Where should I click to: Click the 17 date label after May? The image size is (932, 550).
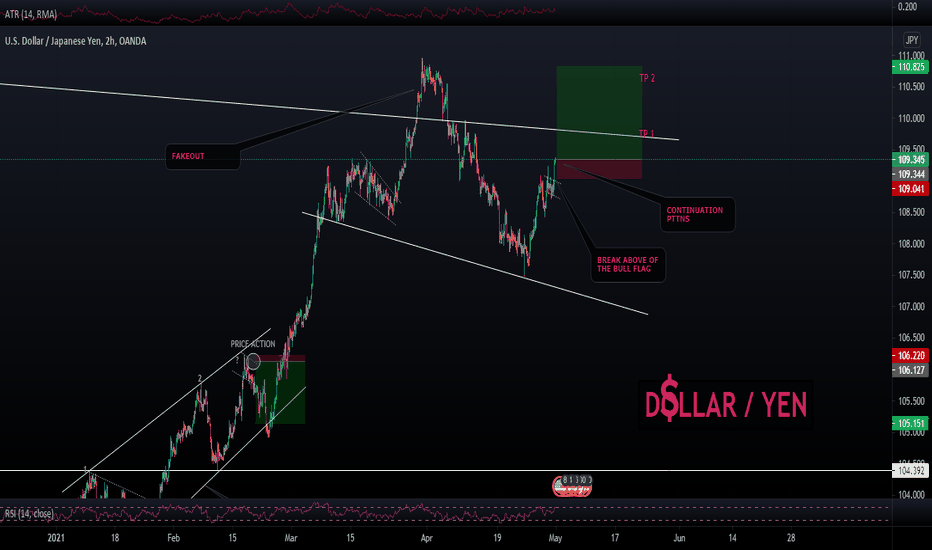pos(615,538)
